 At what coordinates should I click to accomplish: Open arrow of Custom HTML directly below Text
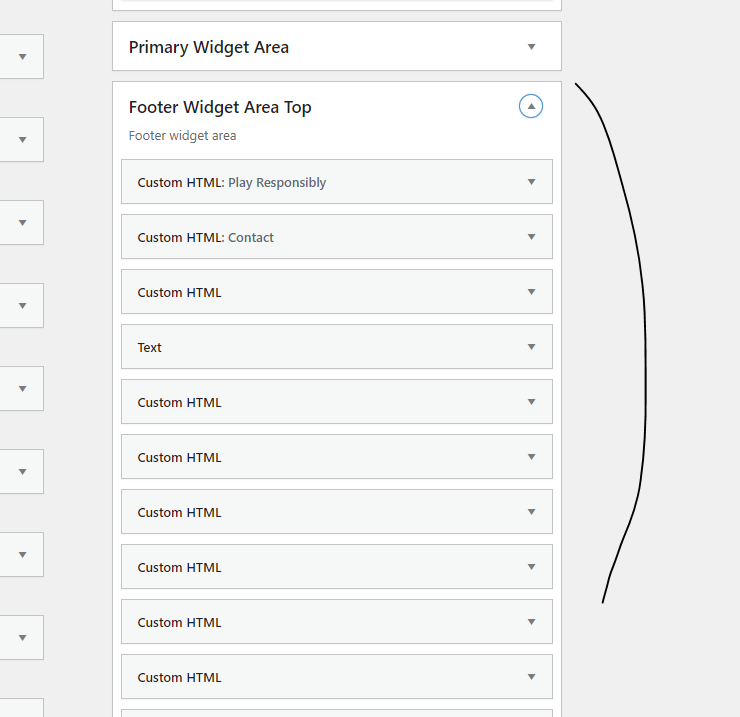pyautogui.click(x=531, y=402)
